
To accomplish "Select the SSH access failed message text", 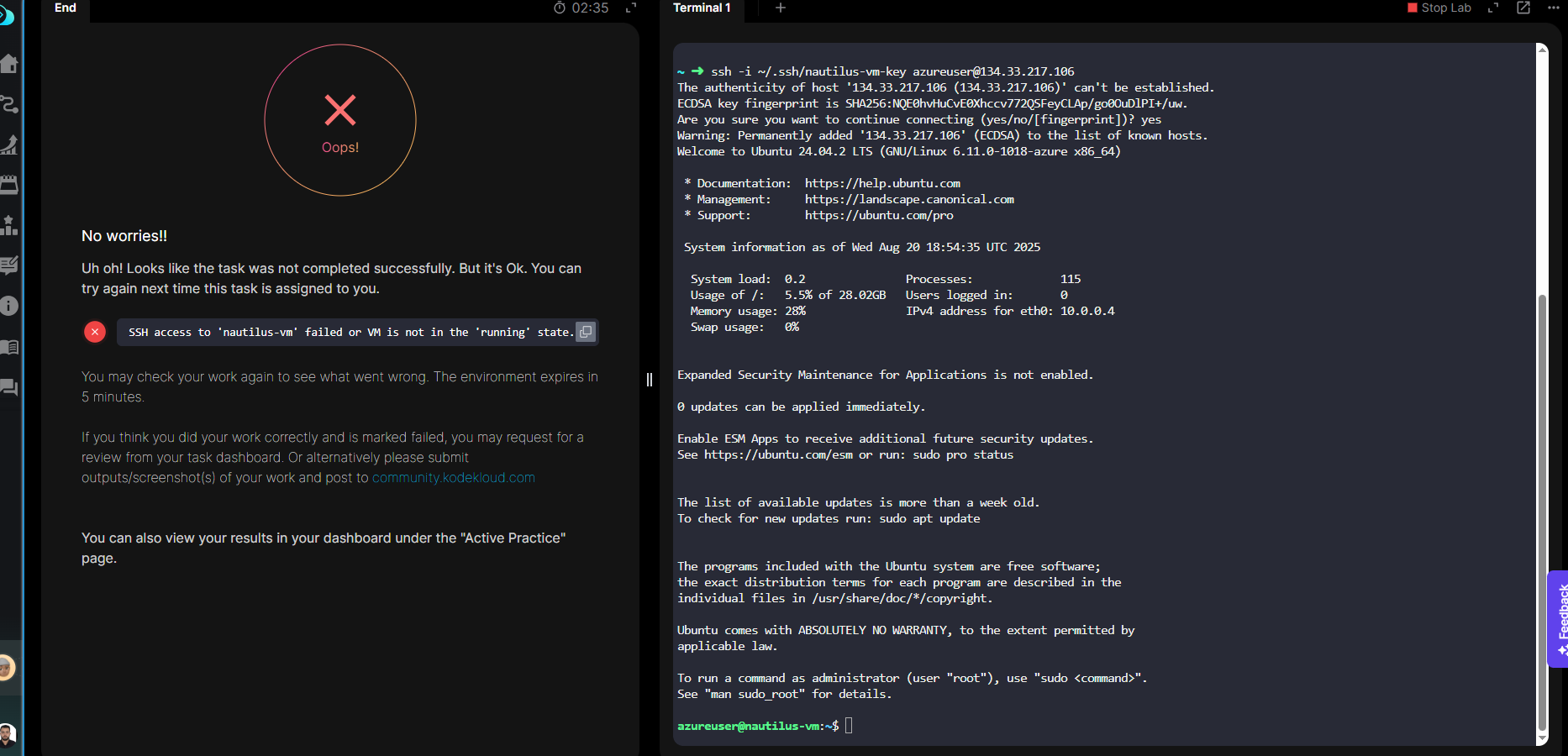I will pos(351,332).
